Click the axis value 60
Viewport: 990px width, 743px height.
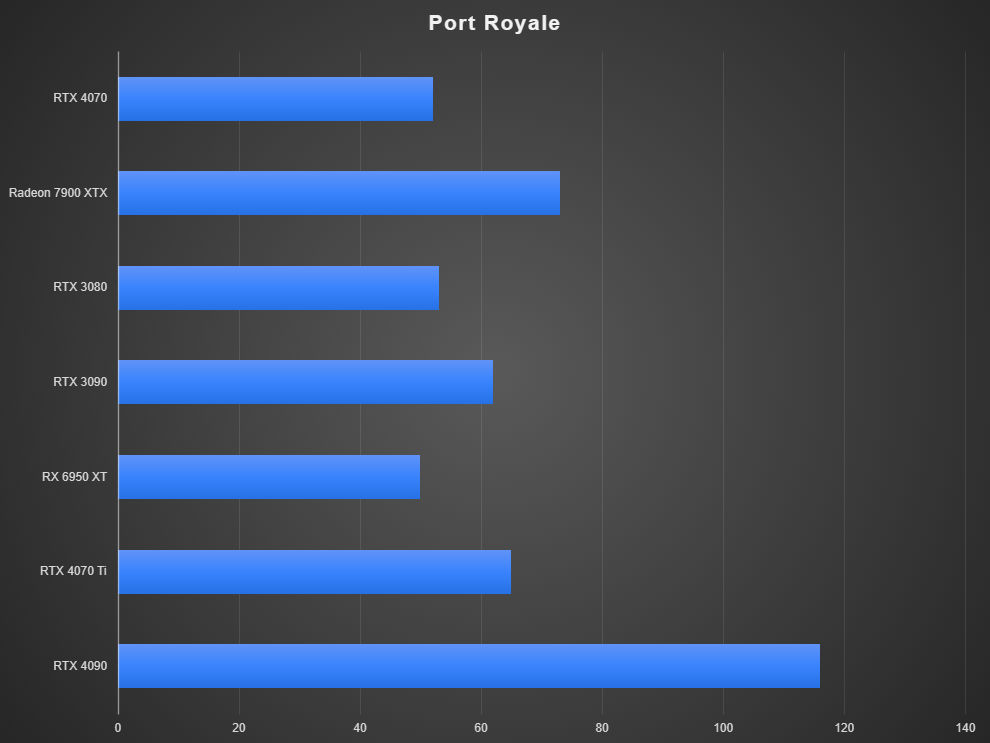[481, 728]
